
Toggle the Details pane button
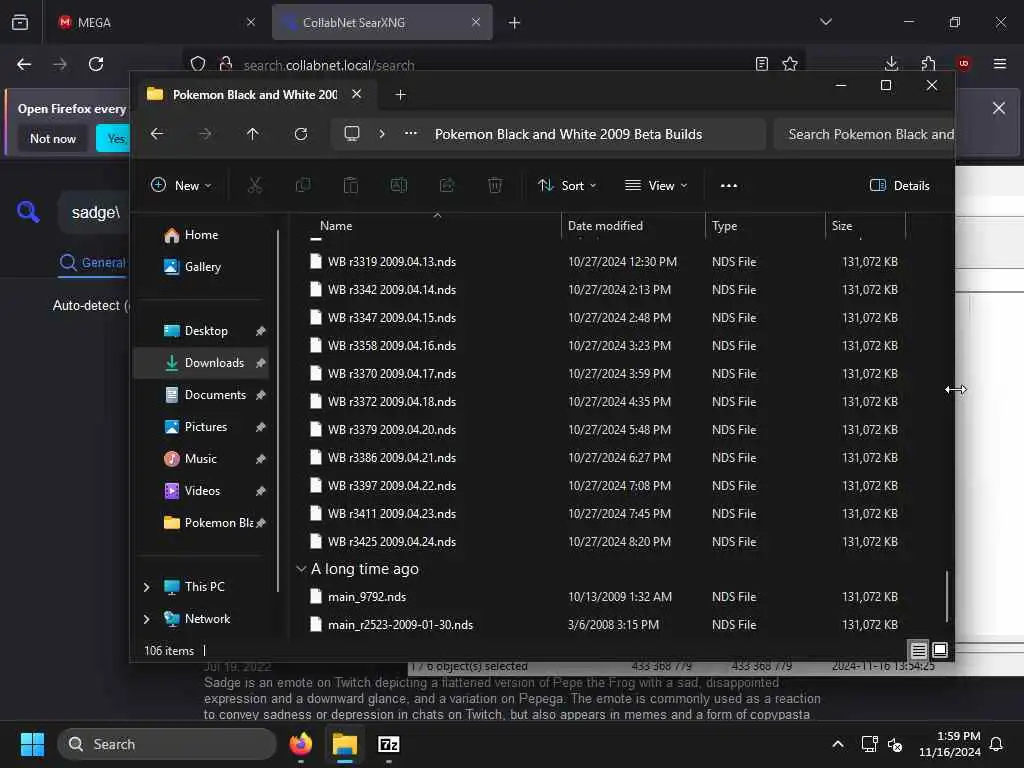pos(899,185)
